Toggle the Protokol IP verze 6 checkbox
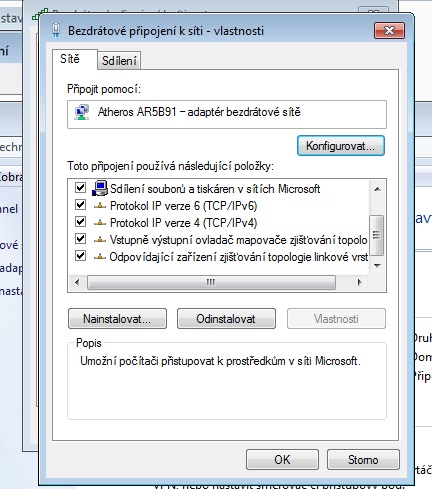This screenshot has height=489, width=432. click(80, 205)
